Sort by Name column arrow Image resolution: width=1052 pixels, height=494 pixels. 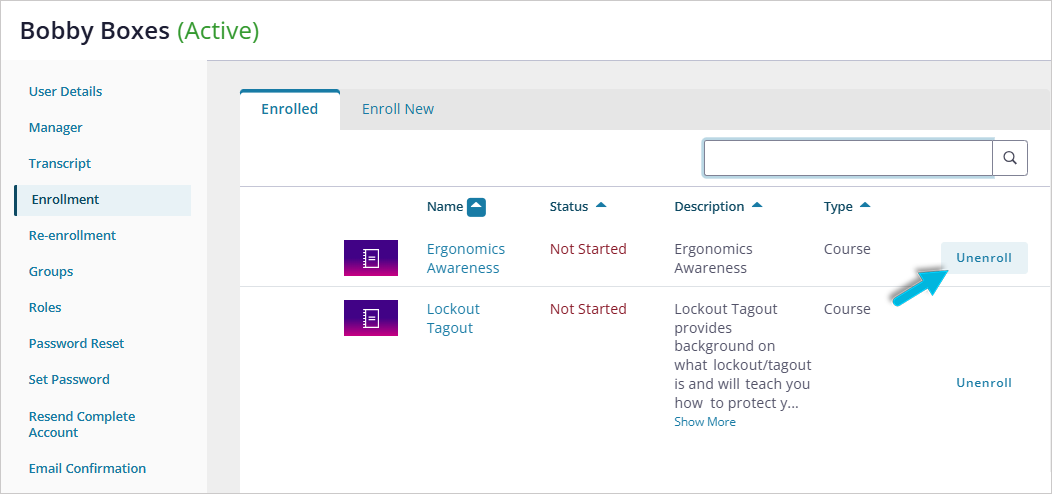(477, 207)
